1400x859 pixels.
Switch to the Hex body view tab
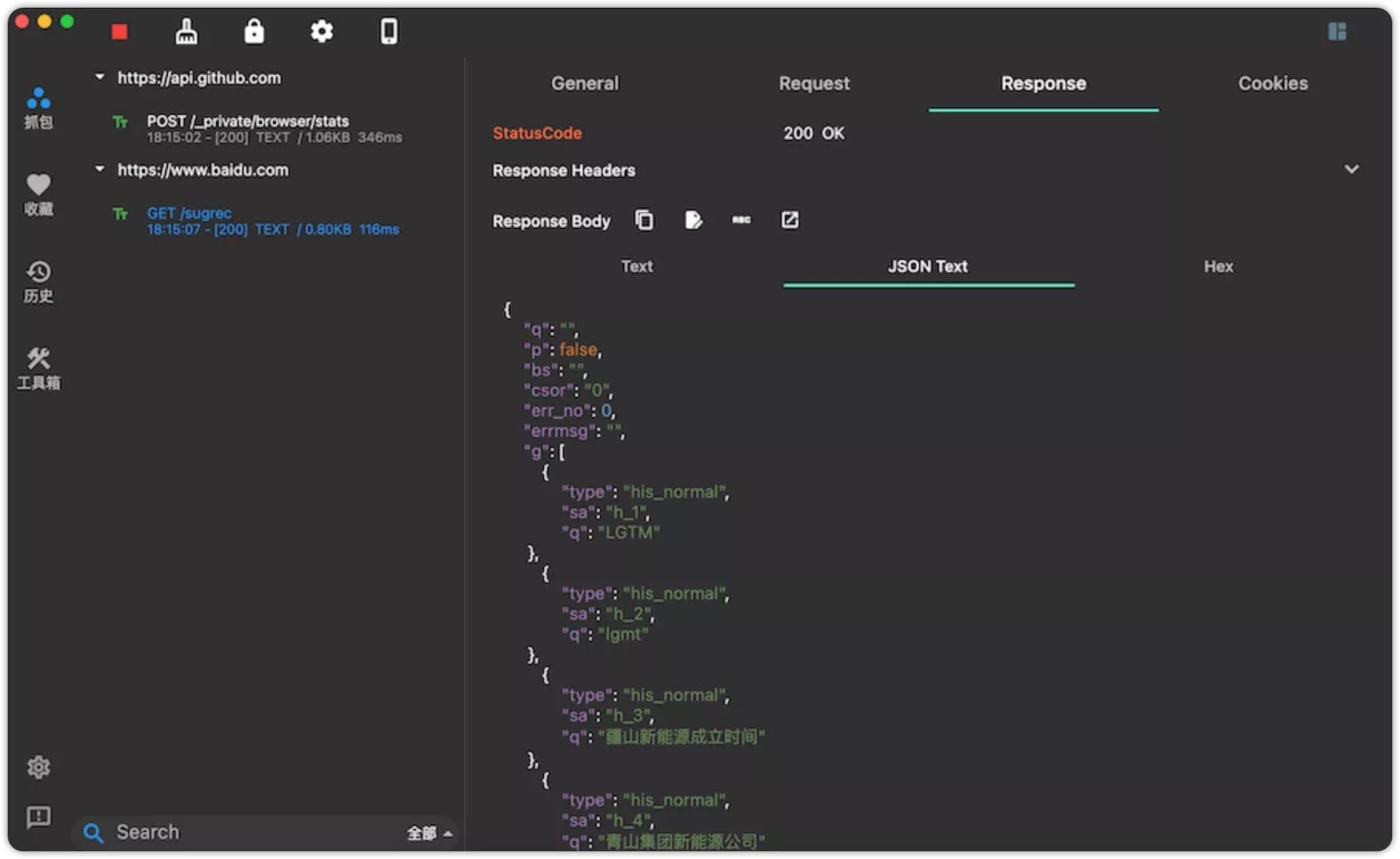pos(1218,267)
